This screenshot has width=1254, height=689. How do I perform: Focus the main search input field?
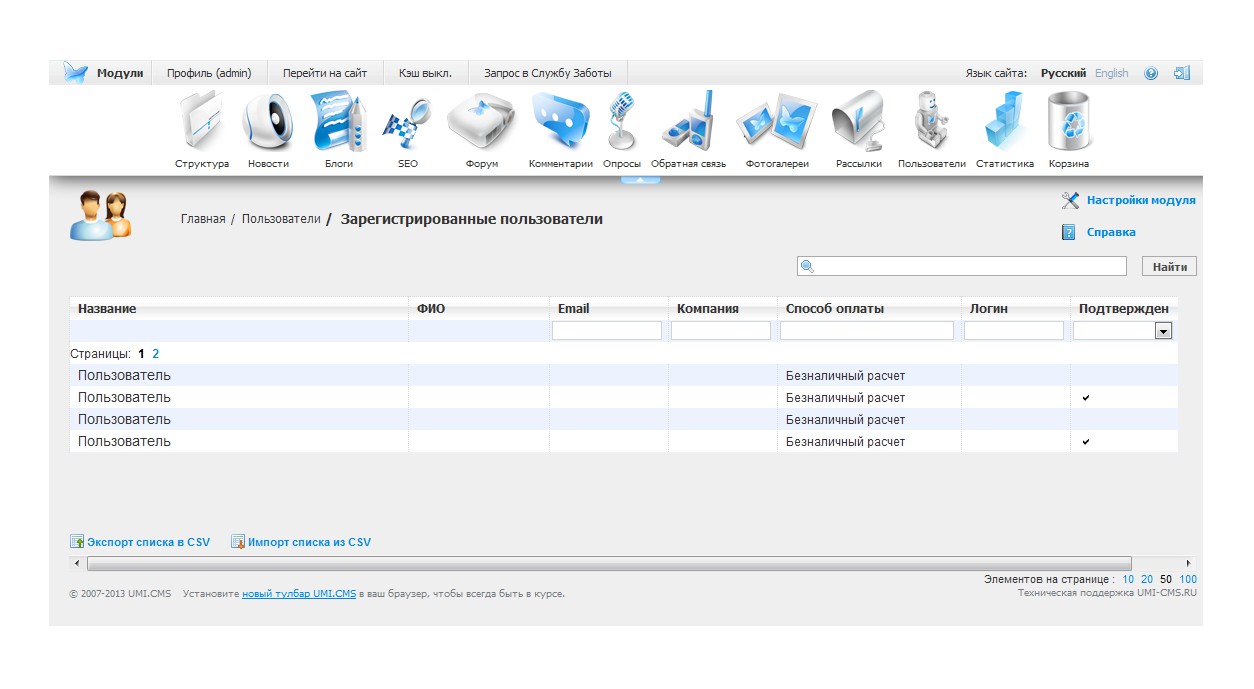point(962,266)
